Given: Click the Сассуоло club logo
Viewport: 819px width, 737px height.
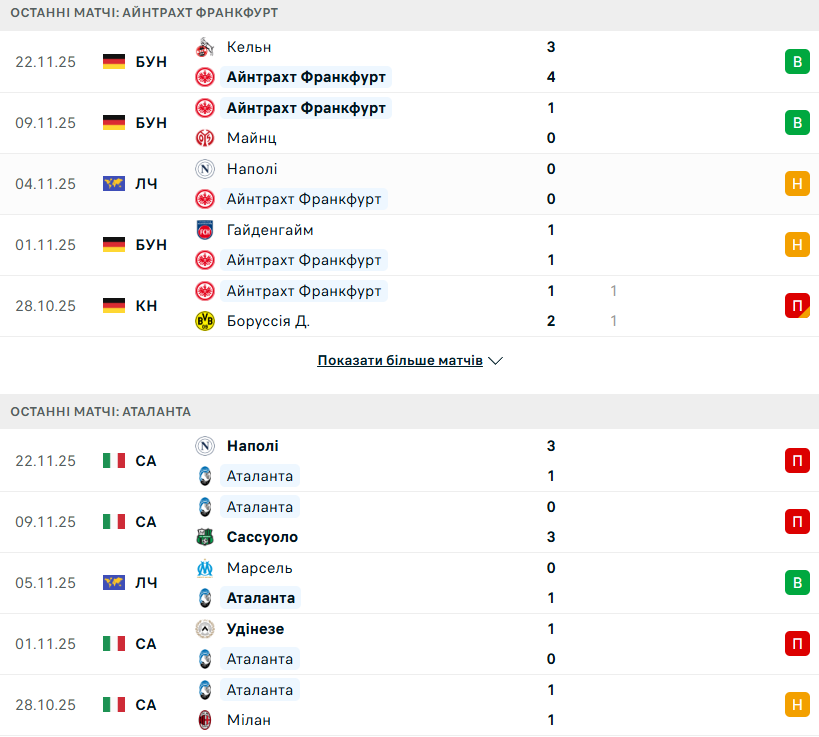Looking at the screenshot, I should coord(205,537).
